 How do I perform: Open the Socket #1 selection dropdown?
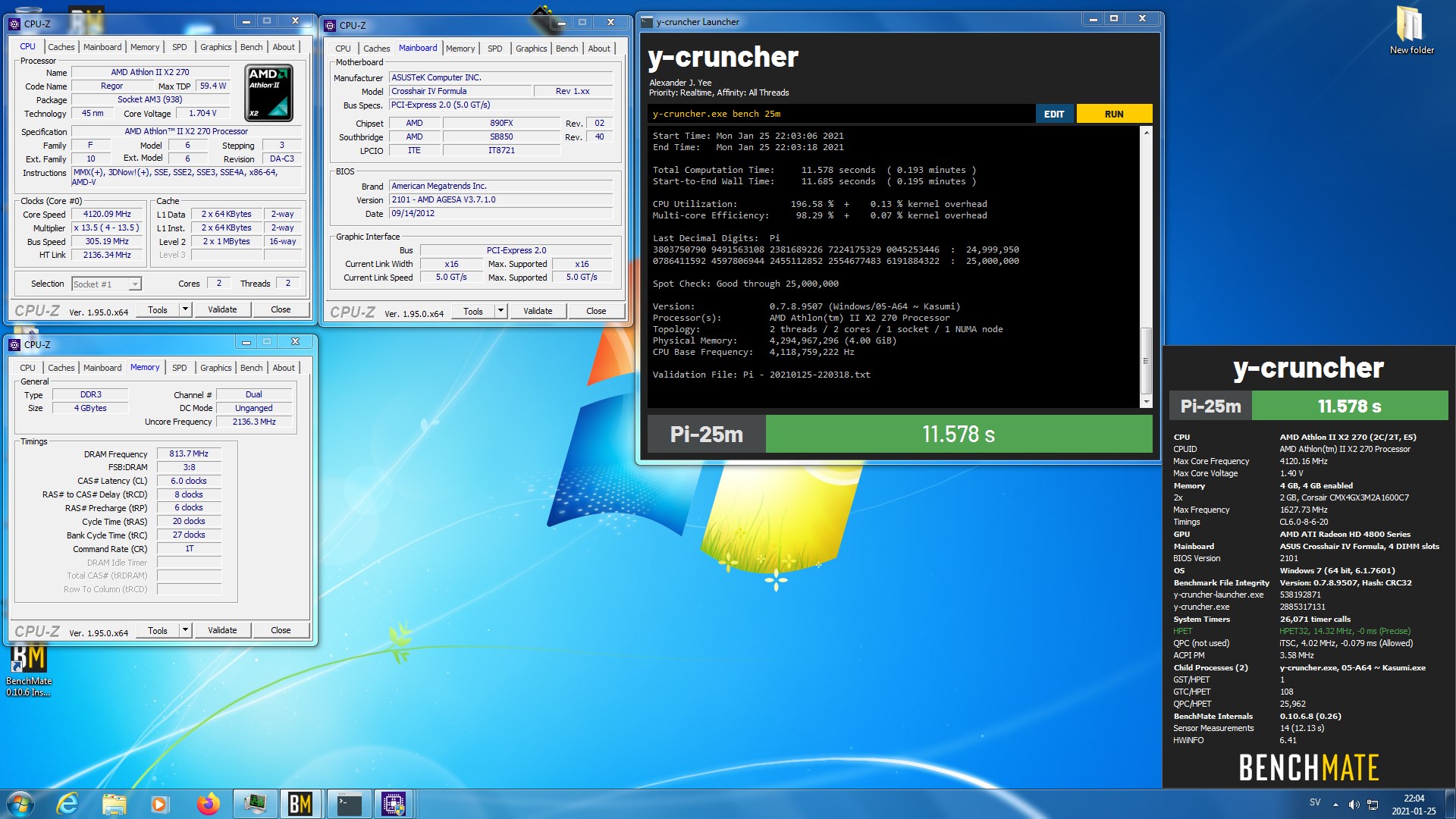[107, 284]
